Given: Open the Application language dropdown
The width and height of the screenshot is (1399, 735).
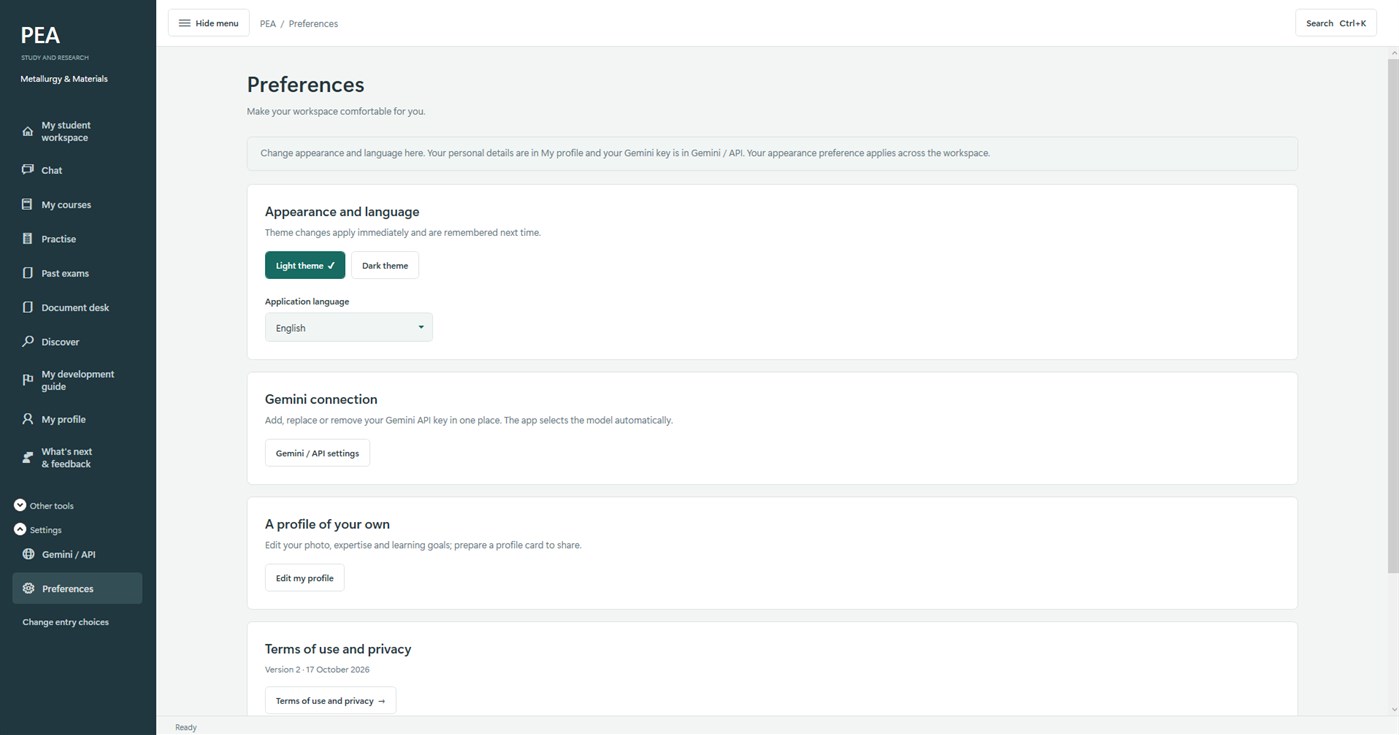Looking at the screenshot, I should point(349,327).
